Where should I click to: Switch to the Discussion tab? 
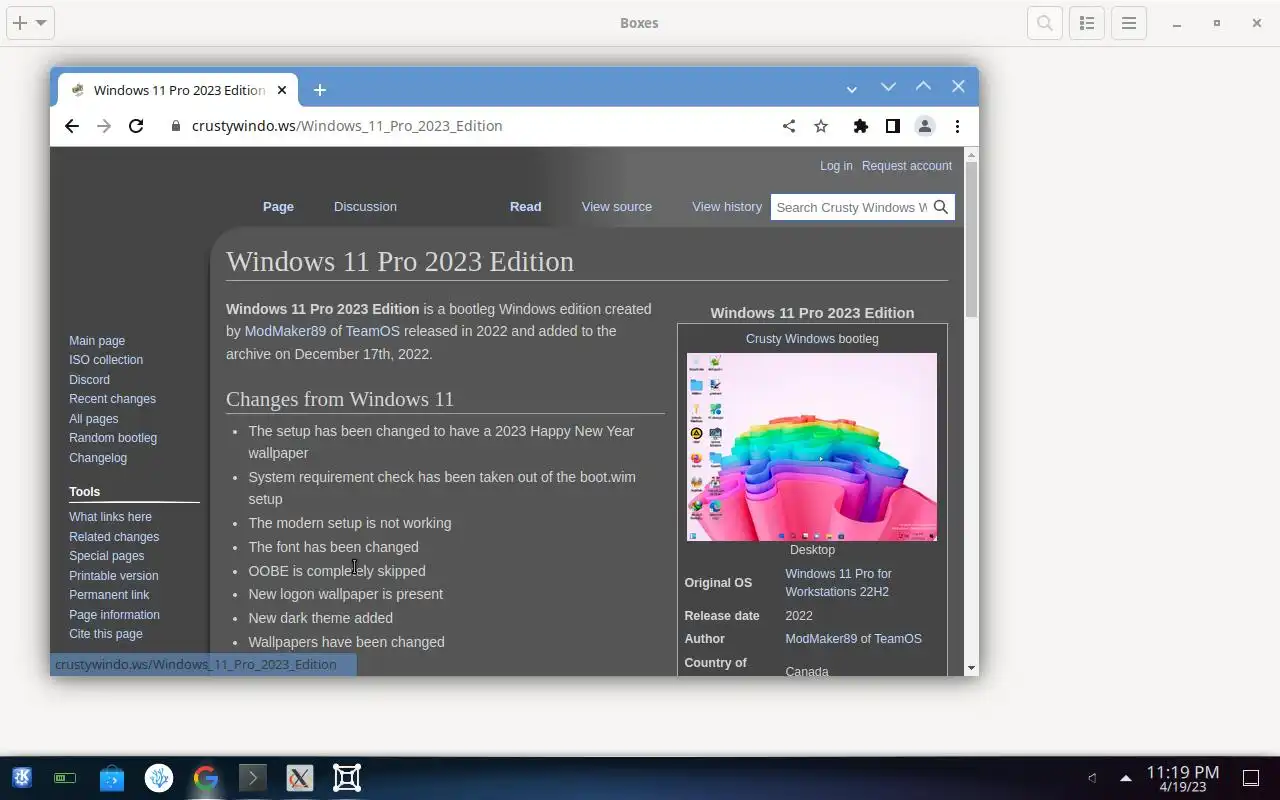point(365,206)
